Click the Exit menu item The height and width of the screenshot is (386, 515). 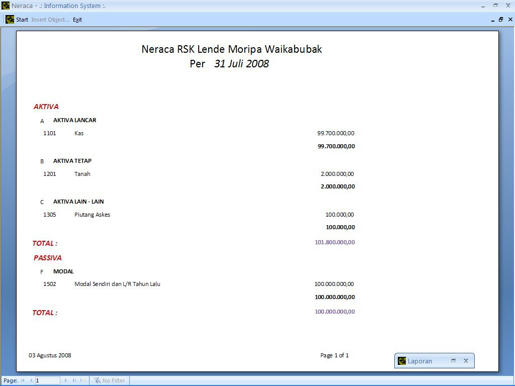click(77, 20)
